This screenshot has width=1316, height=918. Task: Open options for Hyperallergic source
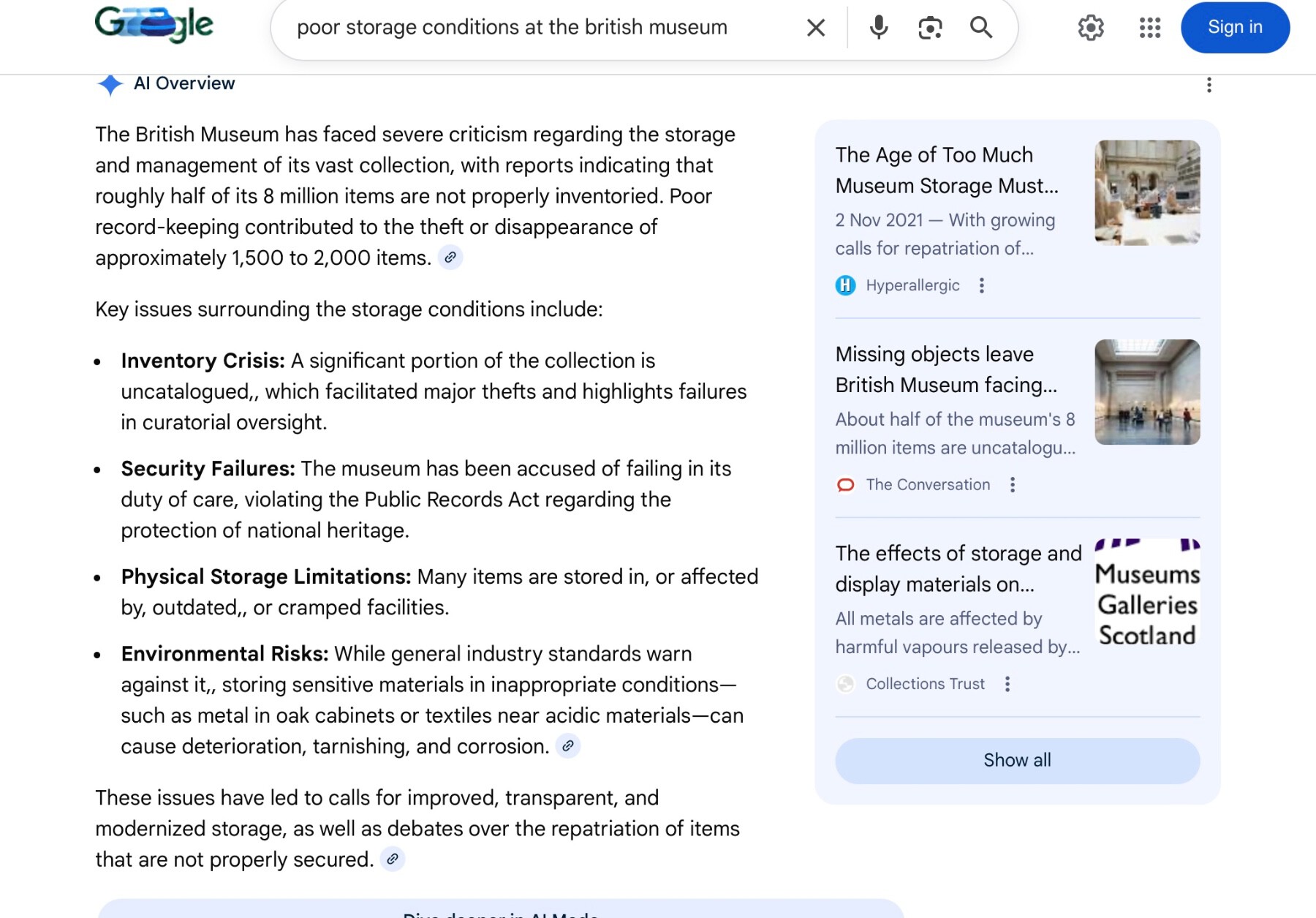coord(982,285)
